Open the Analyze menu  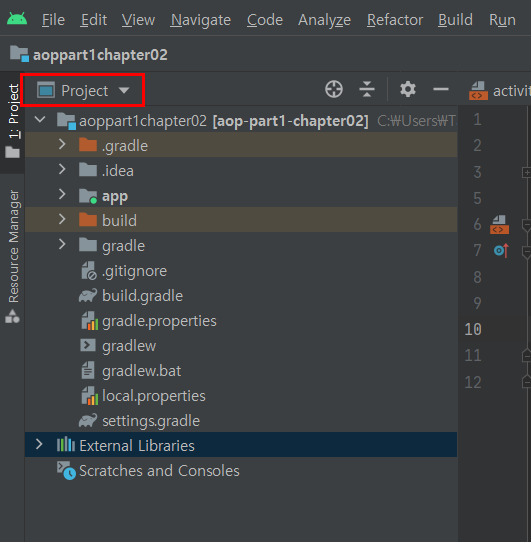324,20
